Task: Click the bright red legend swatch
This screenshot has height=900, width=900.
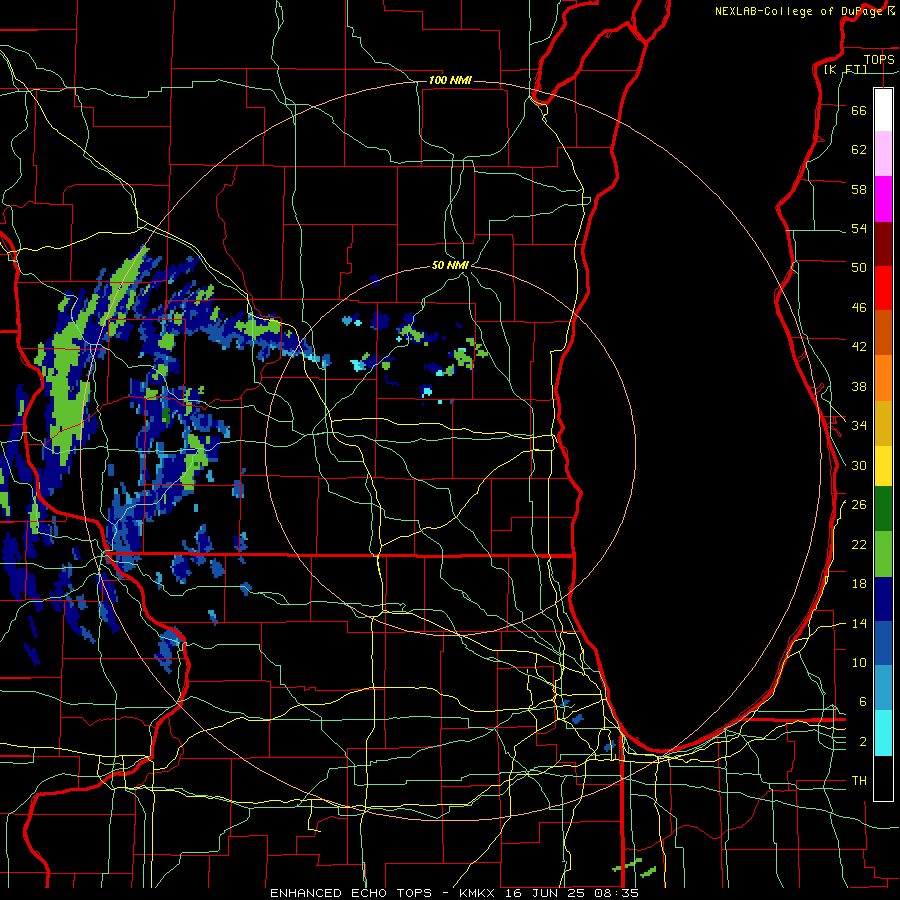Action: [883, 289]
